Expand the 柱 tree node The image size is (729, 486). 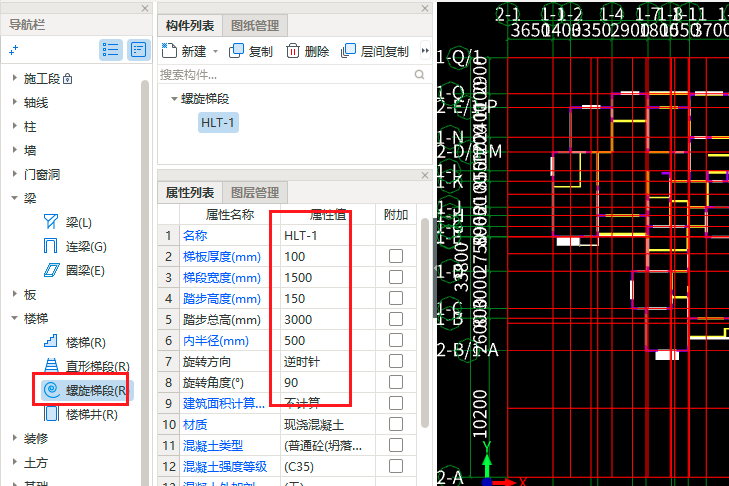pos(14,126)
